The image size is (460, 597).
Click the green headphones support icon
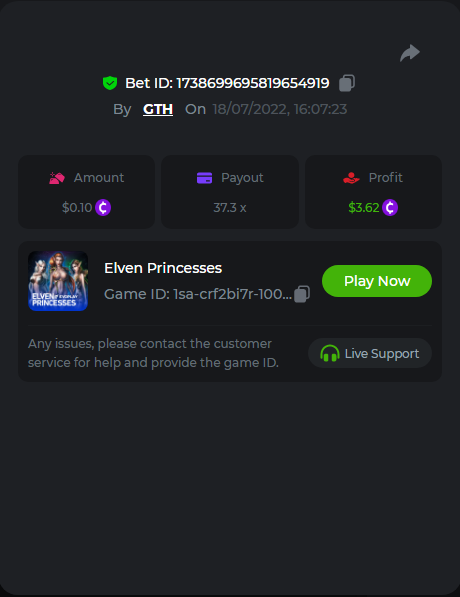click(x=330, y=353)
